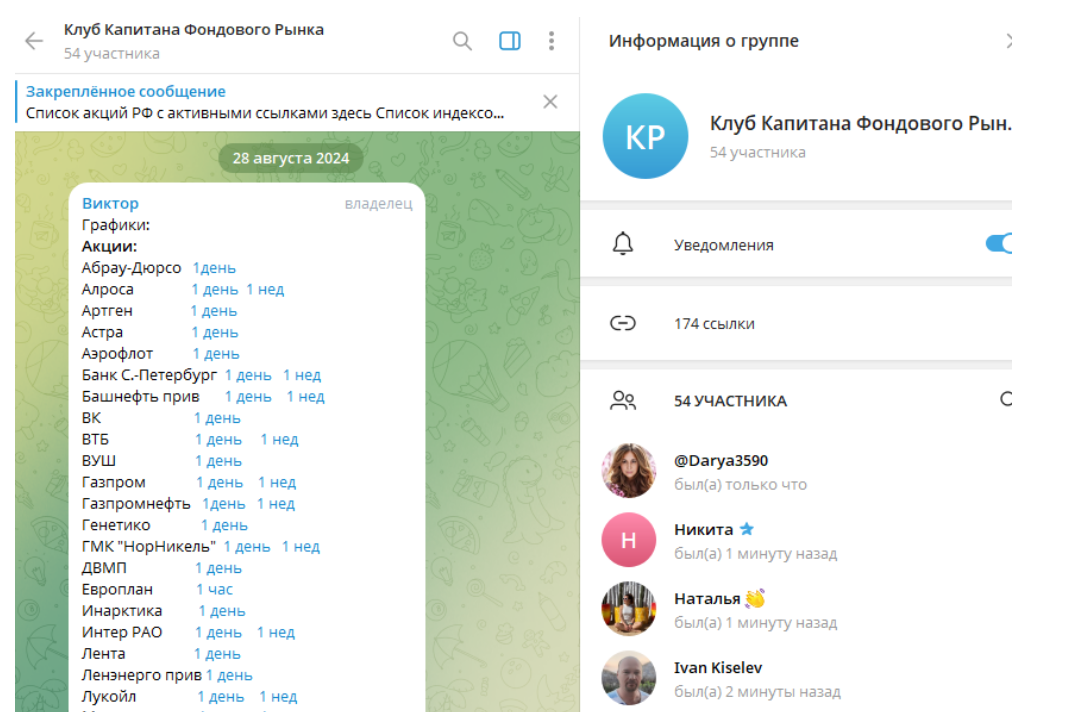1067x712 pixels.
Task: Click the Информация о группе header
Action: [x=704, y=41]
